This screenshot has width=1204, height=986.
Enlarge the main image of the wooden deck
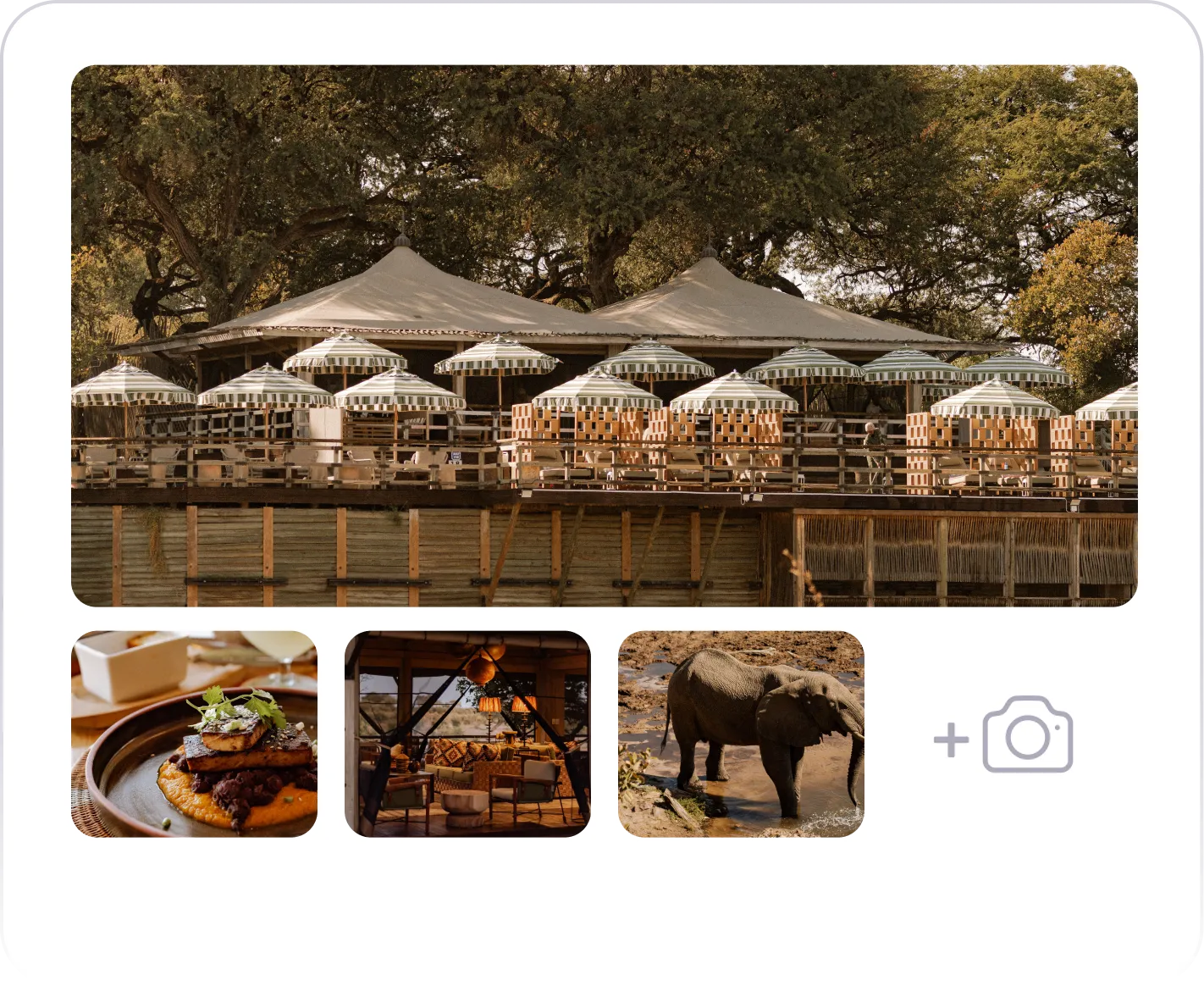(x=605, y=335)
